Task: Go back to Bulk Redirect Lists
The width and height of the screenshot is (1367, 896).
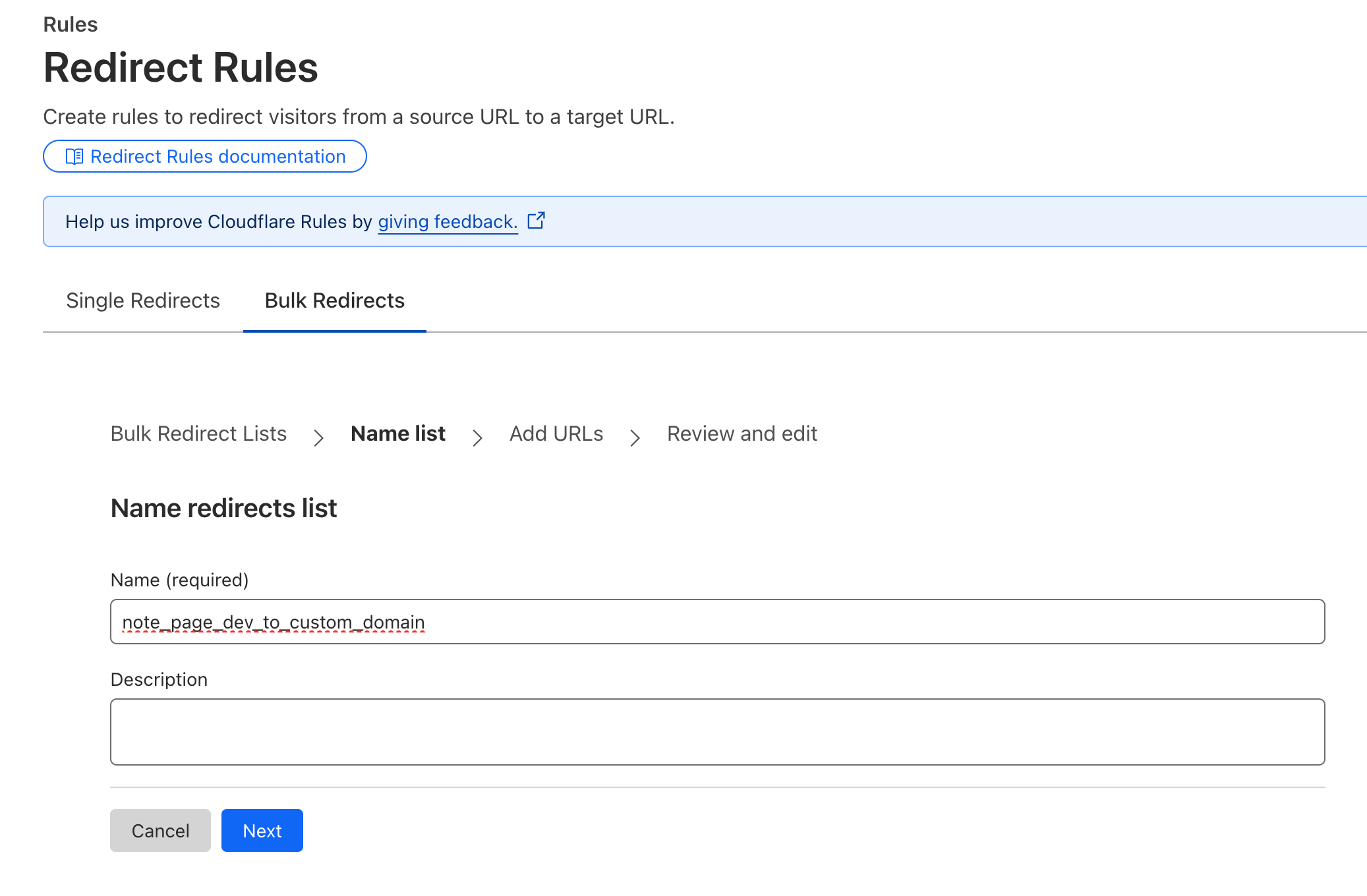Action: coord(198,434)
